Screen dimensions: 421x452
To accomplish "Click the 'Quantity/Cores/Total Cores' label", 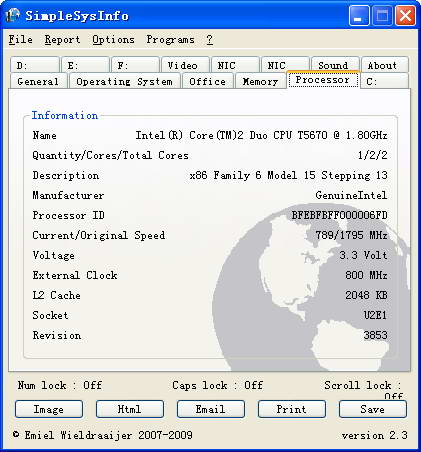I will click(x=110, y=155).
